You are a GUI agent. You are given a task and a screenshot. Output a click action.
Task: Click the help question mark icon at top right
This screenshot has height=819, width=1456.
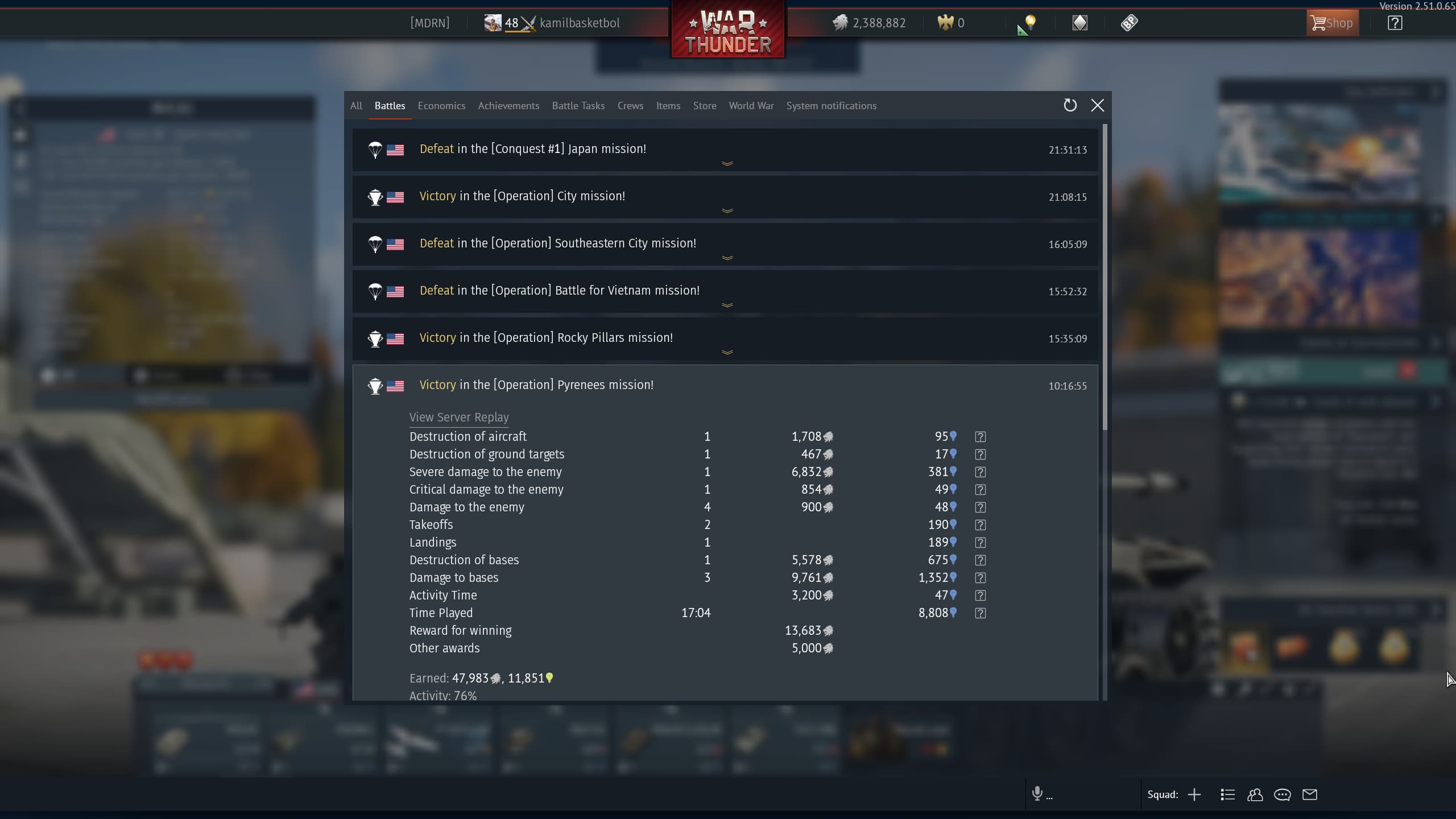tap(1395, 23)
